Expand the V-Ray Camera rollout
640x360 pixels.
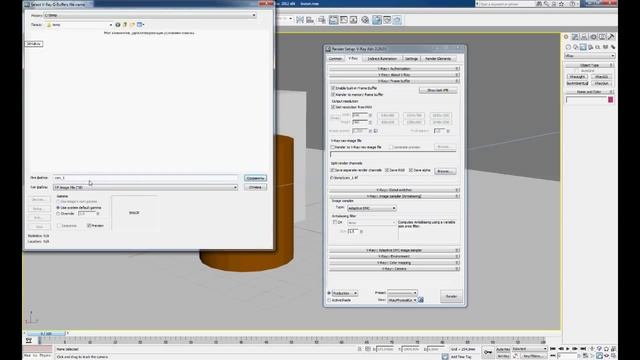(394, 269)
